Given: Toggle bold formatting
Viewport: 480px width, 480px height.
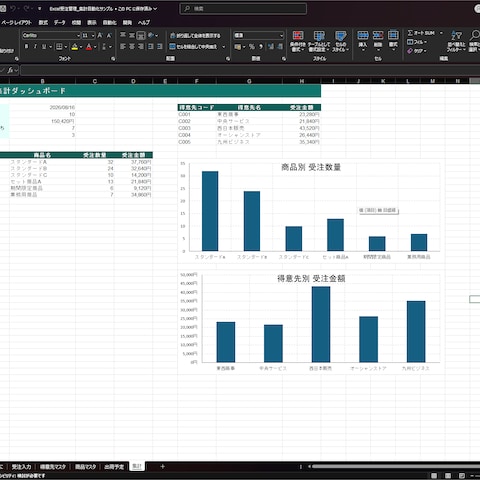Looking at the screenshot, I should coord(26,47).
